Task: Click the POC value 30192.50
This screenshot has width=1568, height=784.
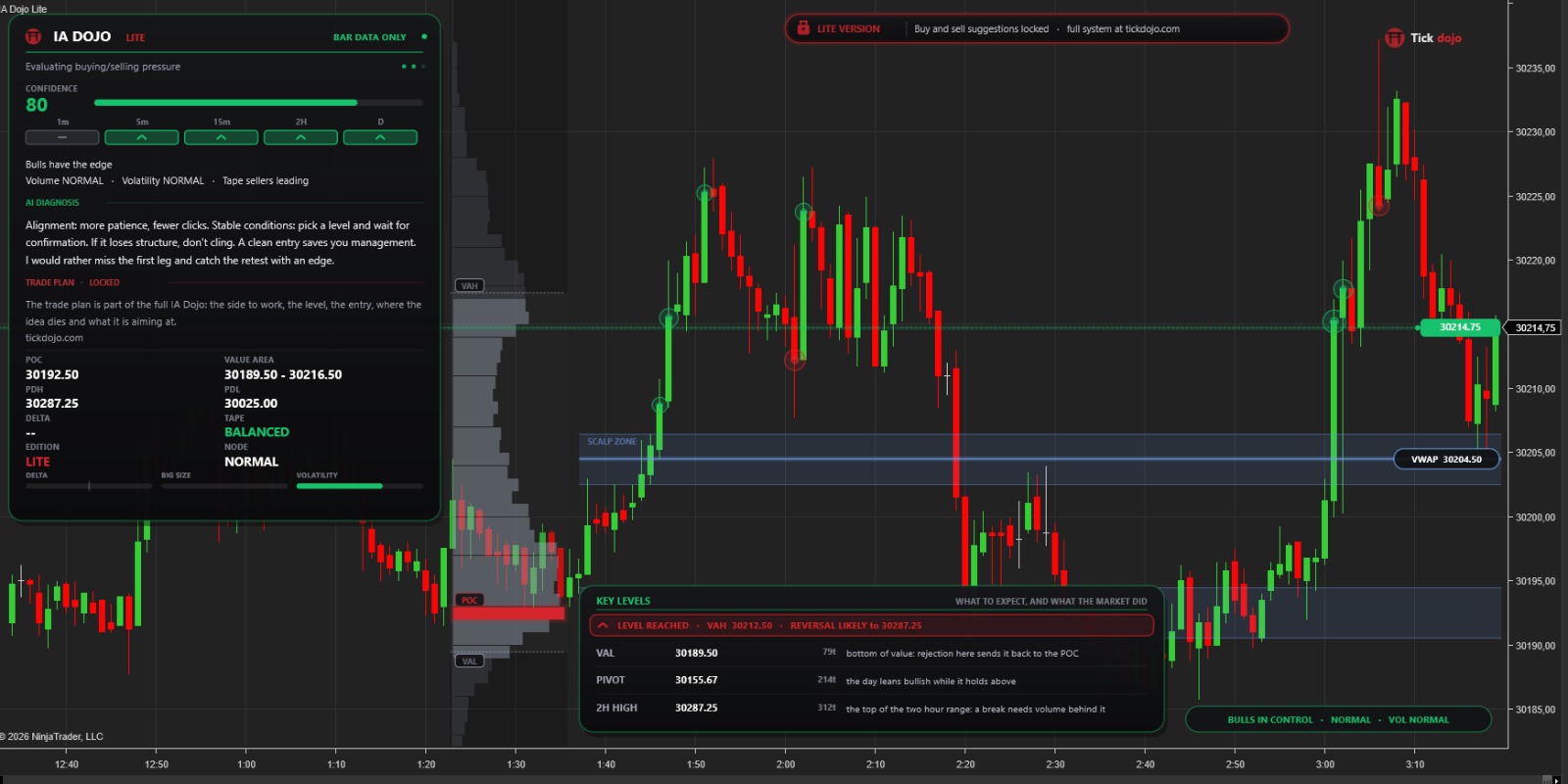Action: click(52, 374)
